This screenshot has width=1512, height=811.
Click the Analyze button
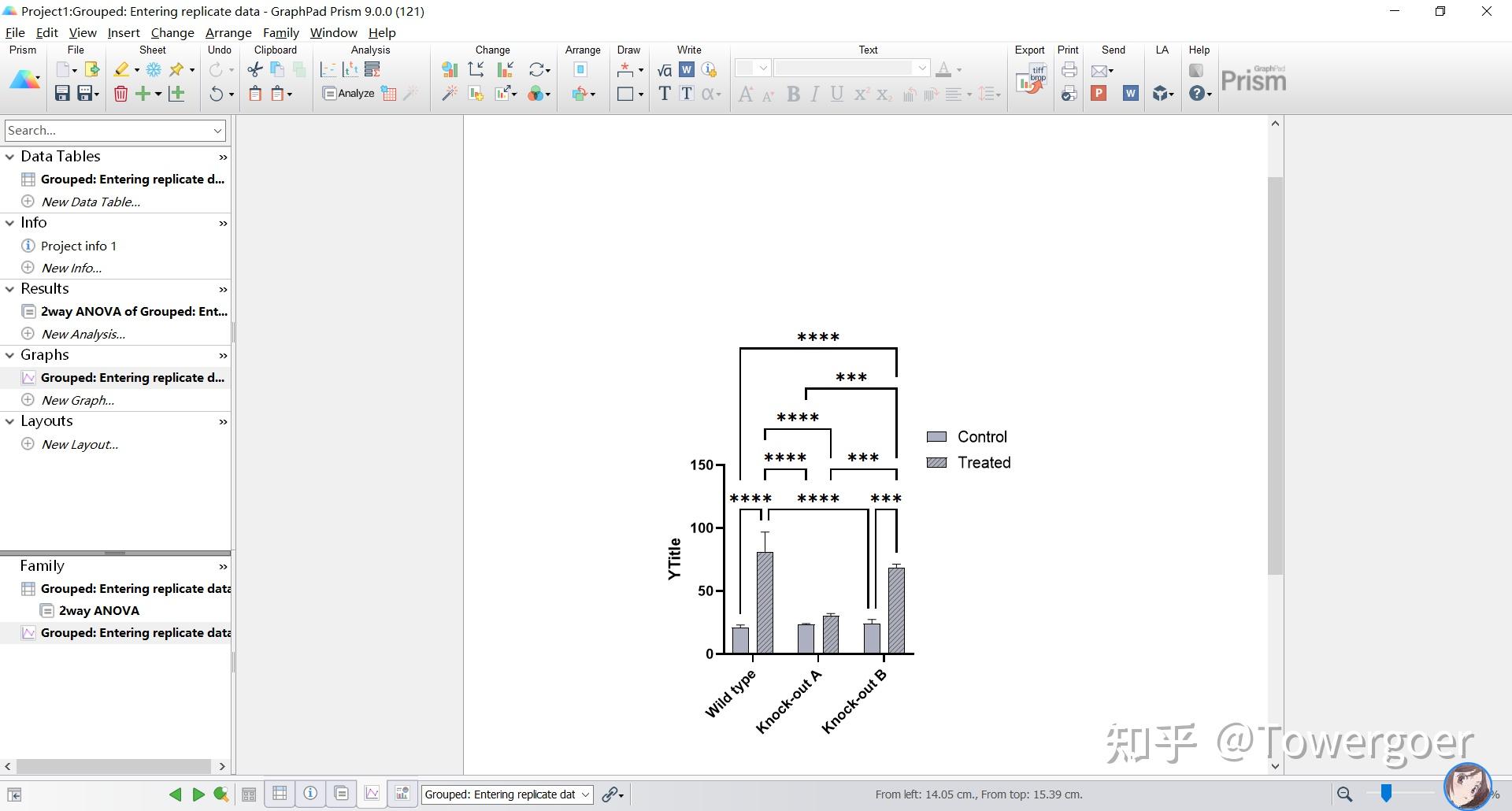pyautogui.click(x=348, y=94)
